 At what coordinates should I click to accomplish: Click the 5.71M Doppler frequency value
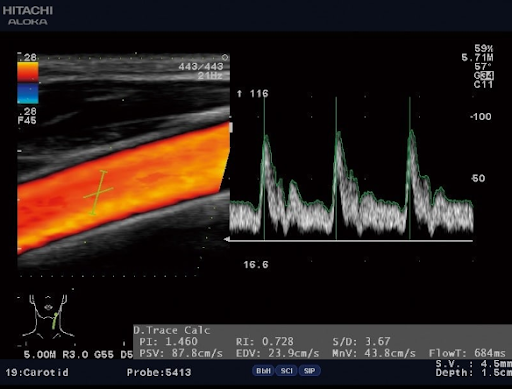point(477,57)
